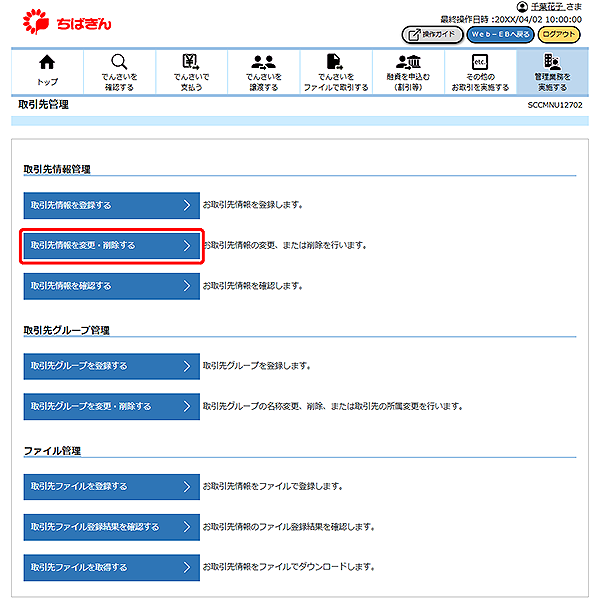Click the 操作ガイド button
600x609 pixels.
click(432, 35)
